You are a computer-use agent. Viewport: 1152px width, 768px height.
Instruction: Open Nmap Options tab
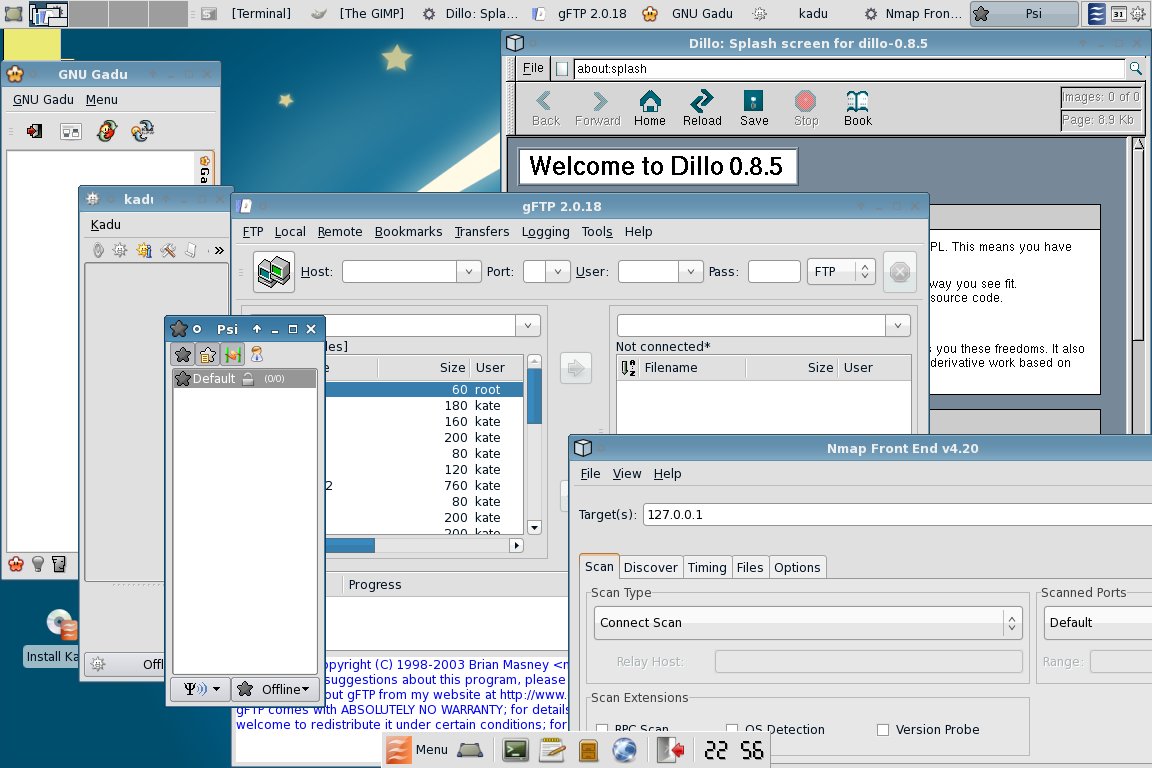pos(797,567)
